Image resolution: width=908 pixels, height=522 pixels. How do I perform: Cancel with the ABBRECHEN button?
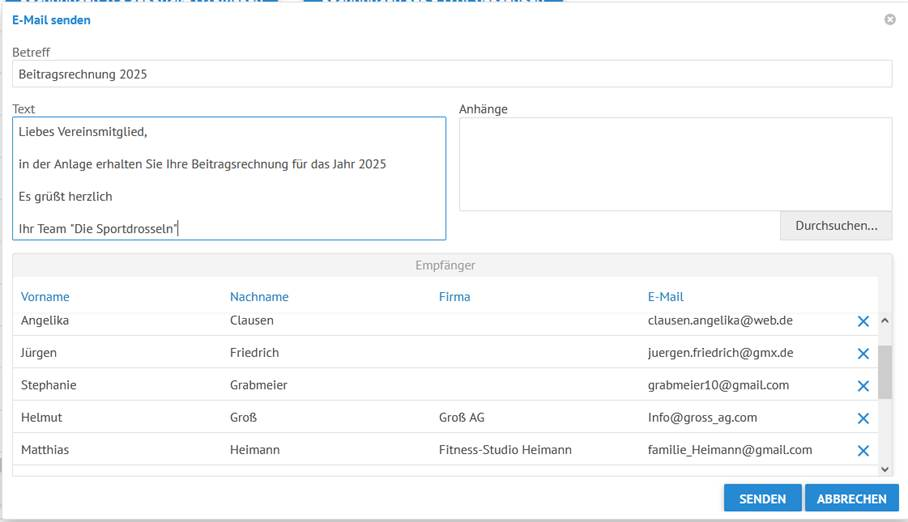[x=852, y=498]
